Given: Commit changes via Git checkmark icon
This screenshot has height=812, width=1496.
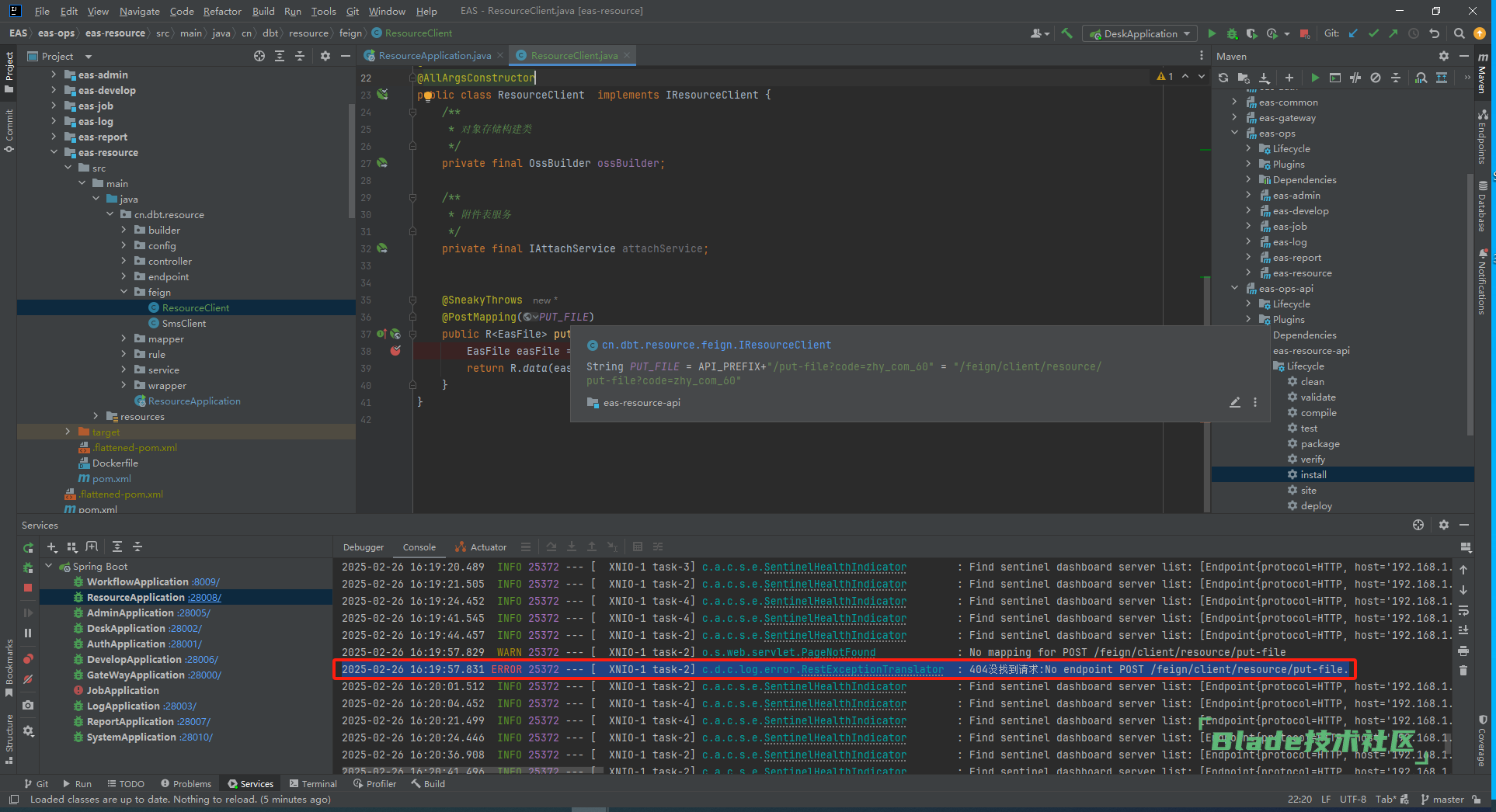Looking at the screenshot, I should [1374, 33].
